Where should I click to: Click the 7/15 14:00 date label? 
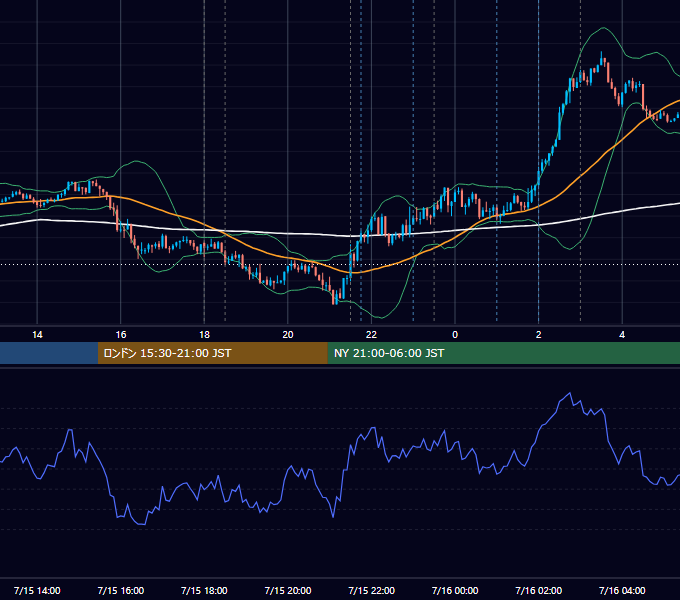point(37,590)
